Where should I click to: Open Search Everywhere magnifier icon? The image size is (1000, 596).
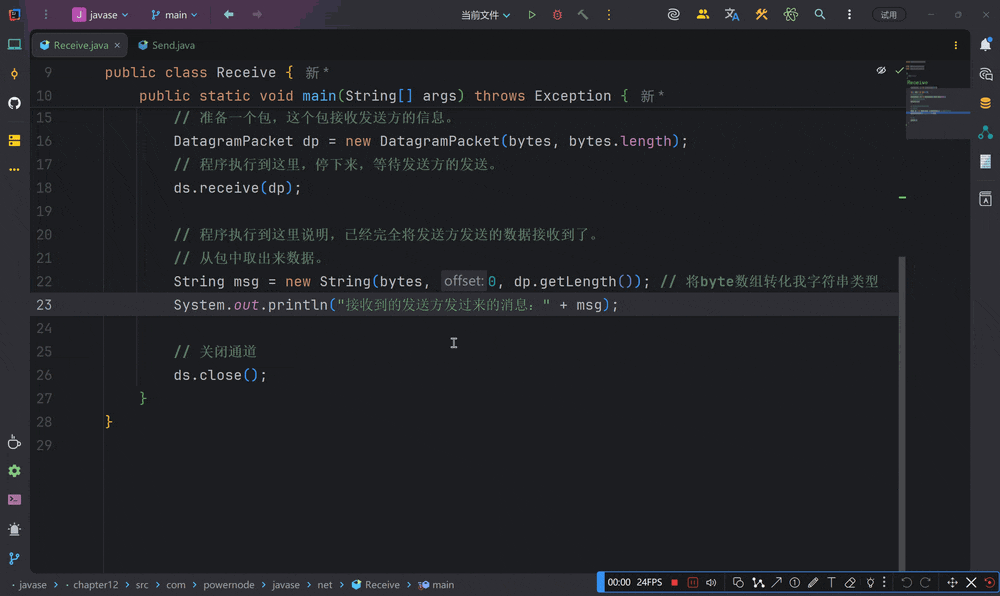tap(820, 15)
